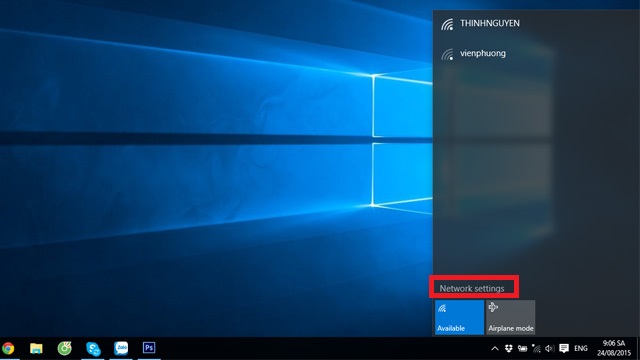The height and width of the screenshot is (360, 640).
Task: Click the battery status tray icon
Action: pyautogui.click(x=522, y=349)
